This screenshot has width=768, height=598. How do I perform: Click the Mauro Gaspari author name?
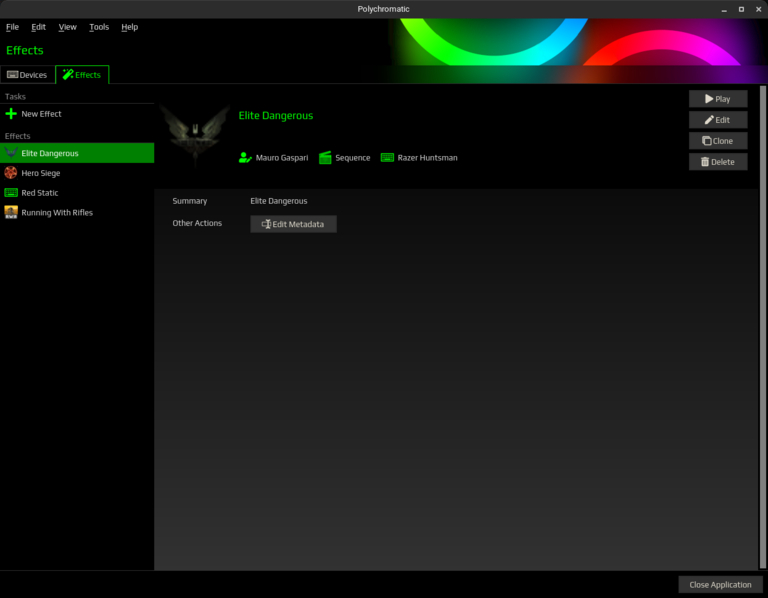(x=282, y=158)
